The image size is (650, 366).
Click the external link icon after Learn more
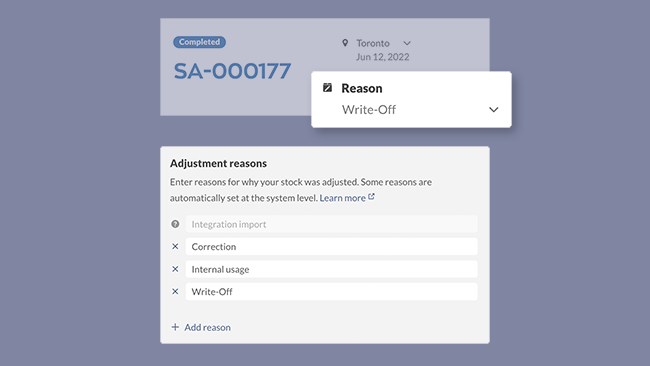point(371,196)
